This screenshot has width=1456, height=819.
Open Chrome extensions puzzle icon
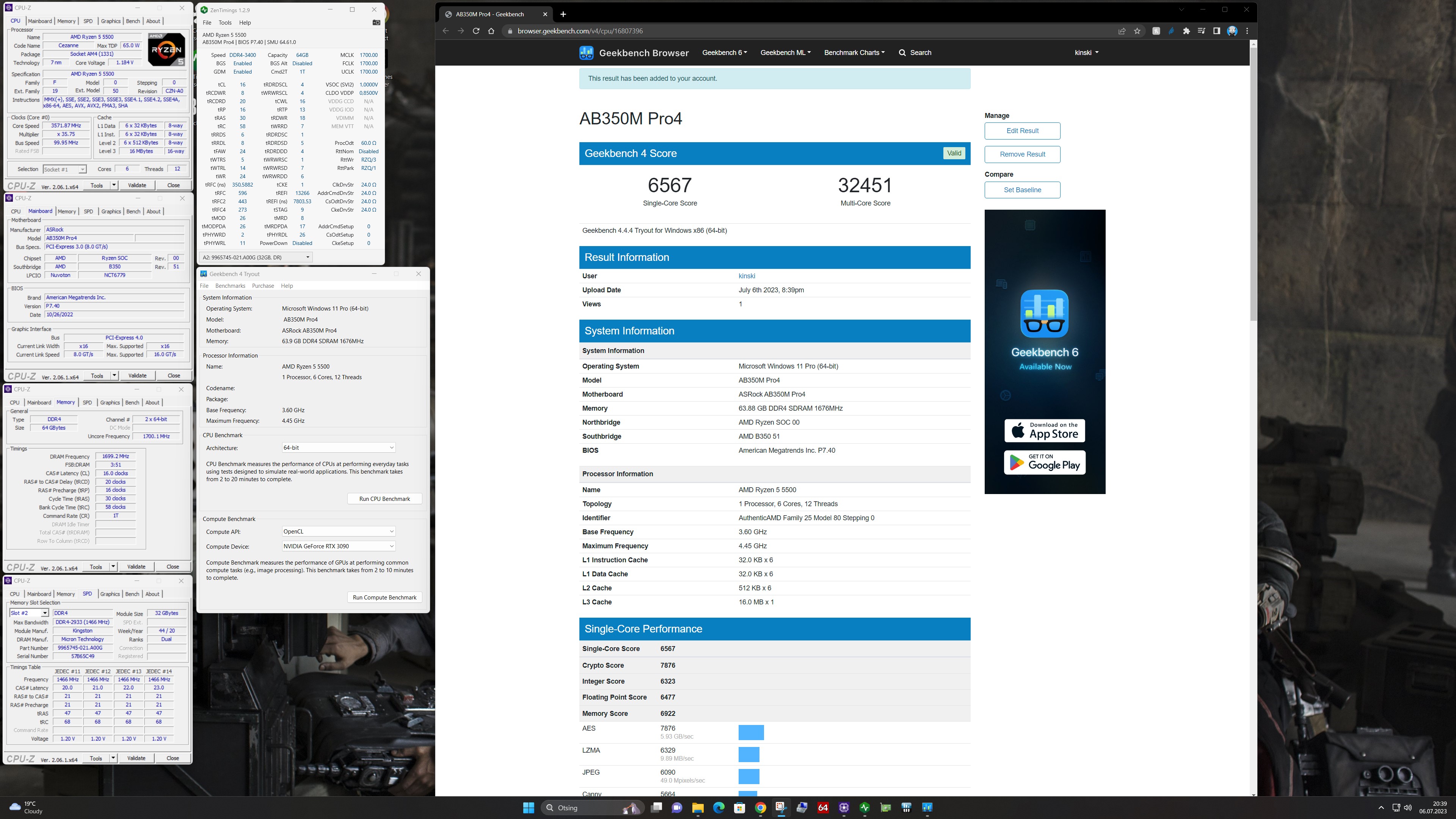click(1186, 31)
